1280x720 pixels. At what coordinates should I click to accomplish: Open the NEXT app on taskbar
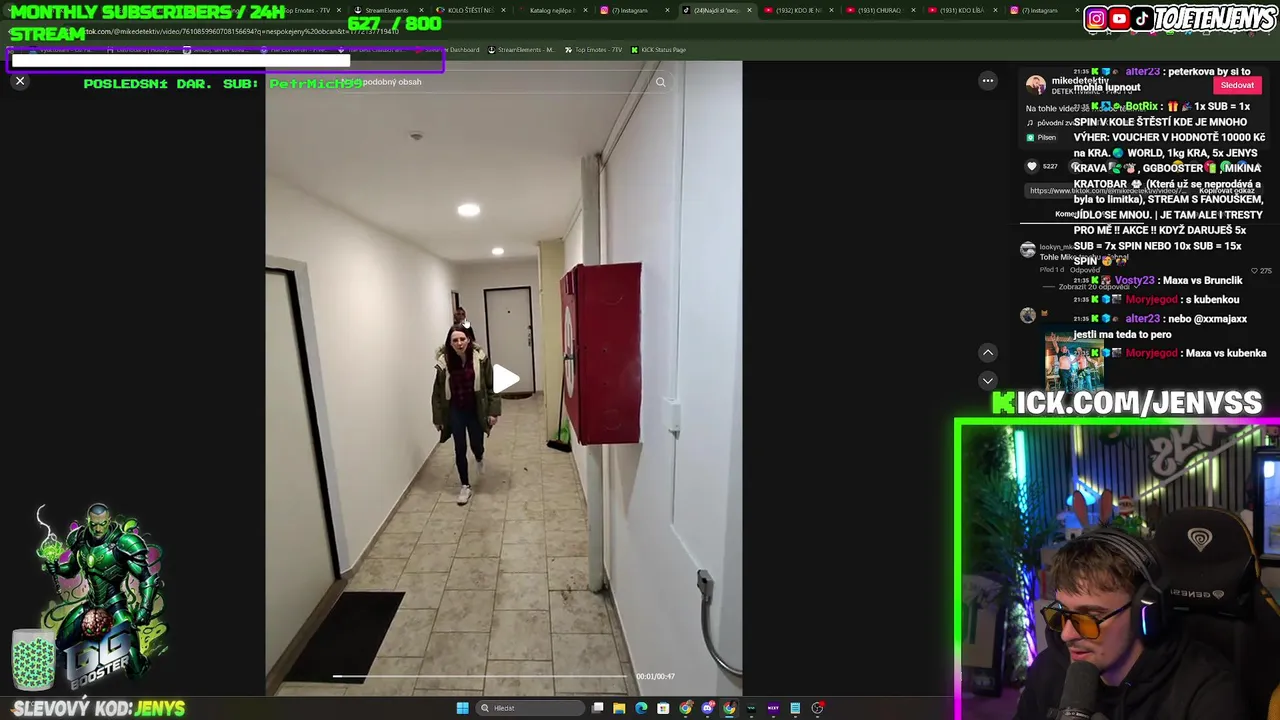[x=773, y=708]
